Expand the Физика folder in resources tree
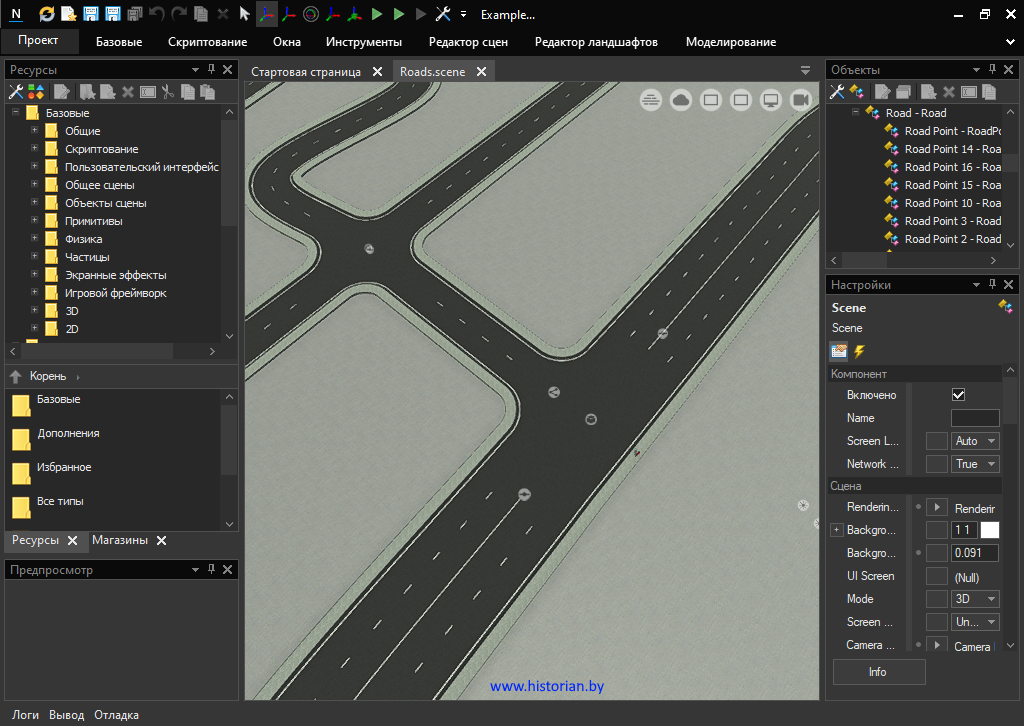The image size is (1024, 726). pos(35,239)
